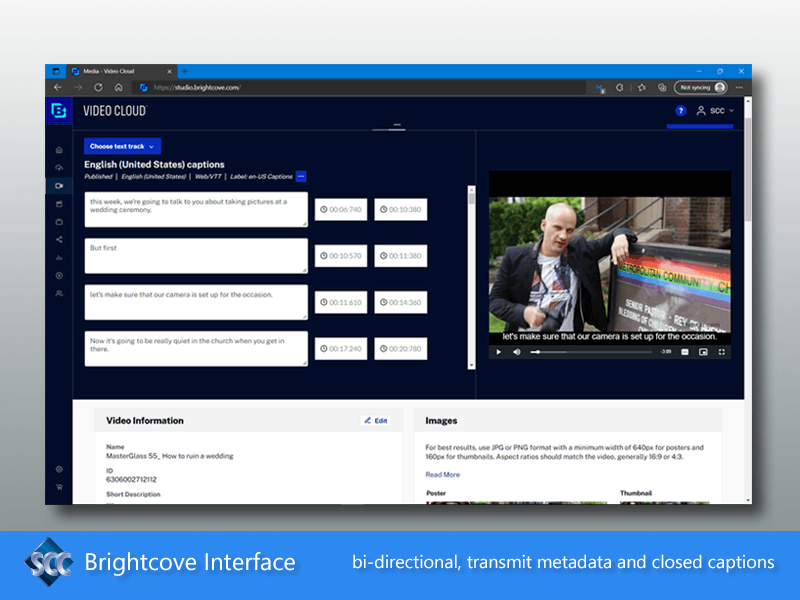
Task: Click the 'Published' status text
Action: click(x=98, y=177)
